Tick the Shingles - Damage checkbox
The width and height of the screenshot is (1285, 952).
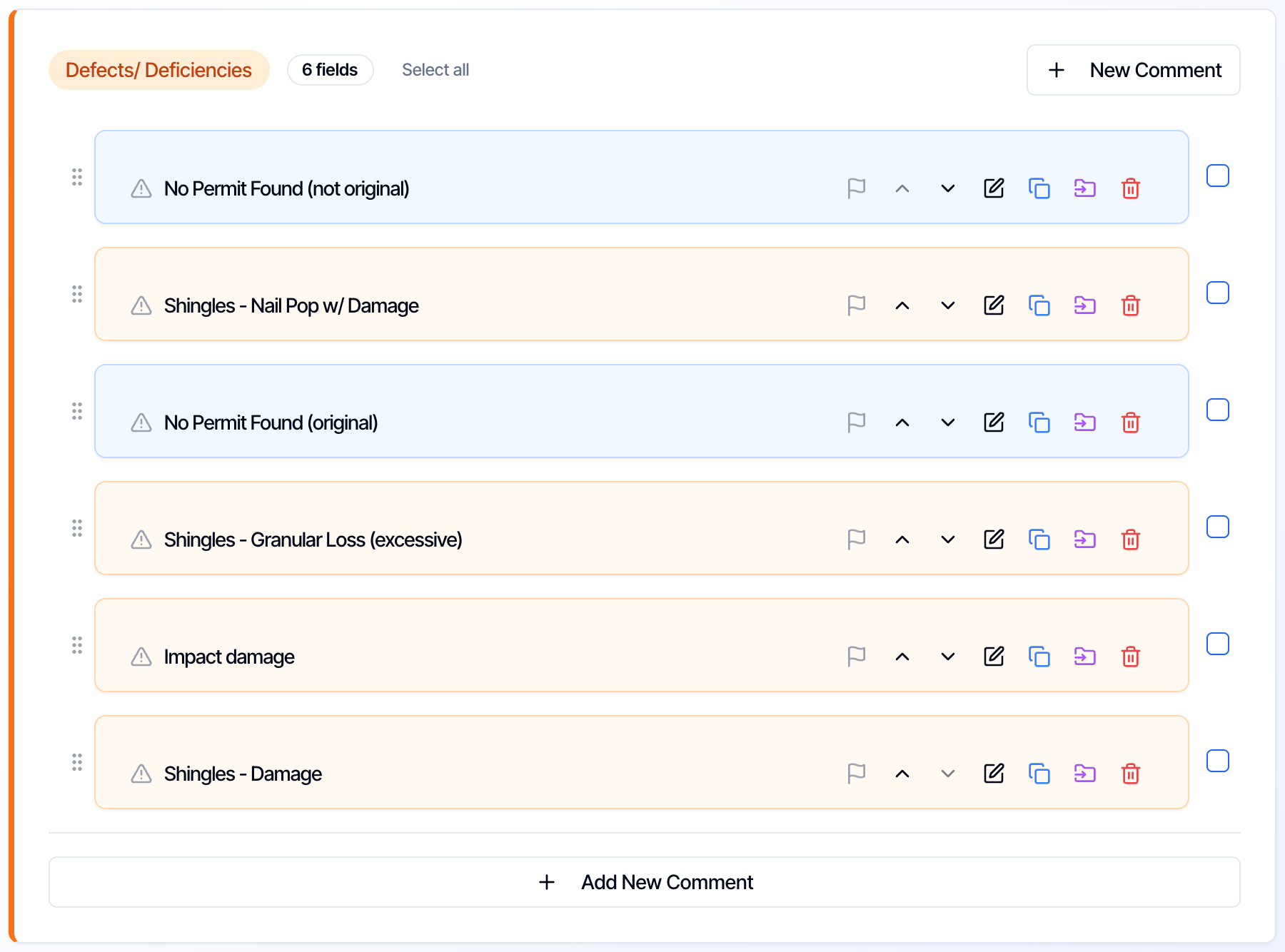tap(1218, 761)
